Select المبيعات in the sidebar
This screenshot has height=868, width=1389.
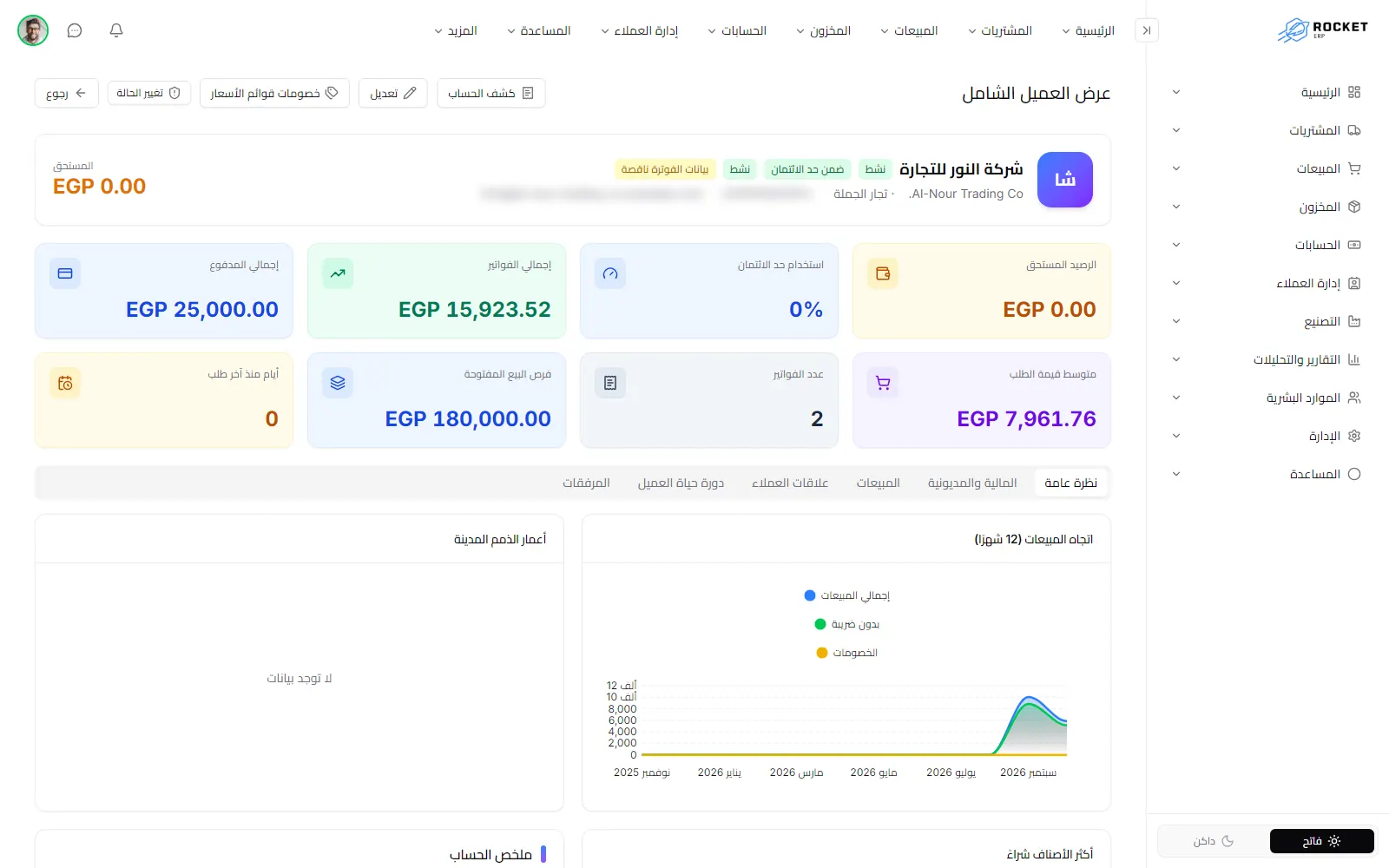[1265, 168]
